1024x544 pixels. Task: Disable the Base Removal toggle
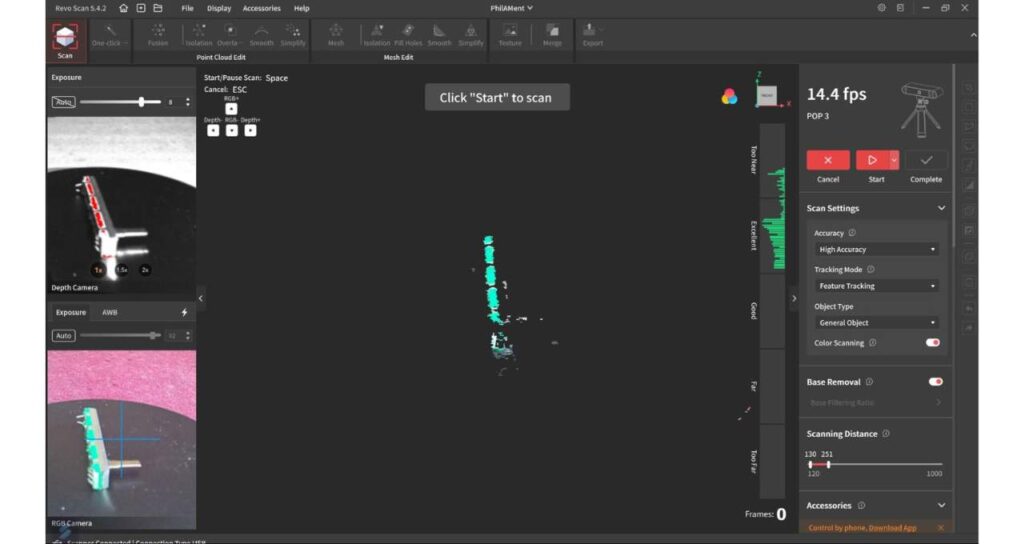pyautogui.click(x=936, y=382)
